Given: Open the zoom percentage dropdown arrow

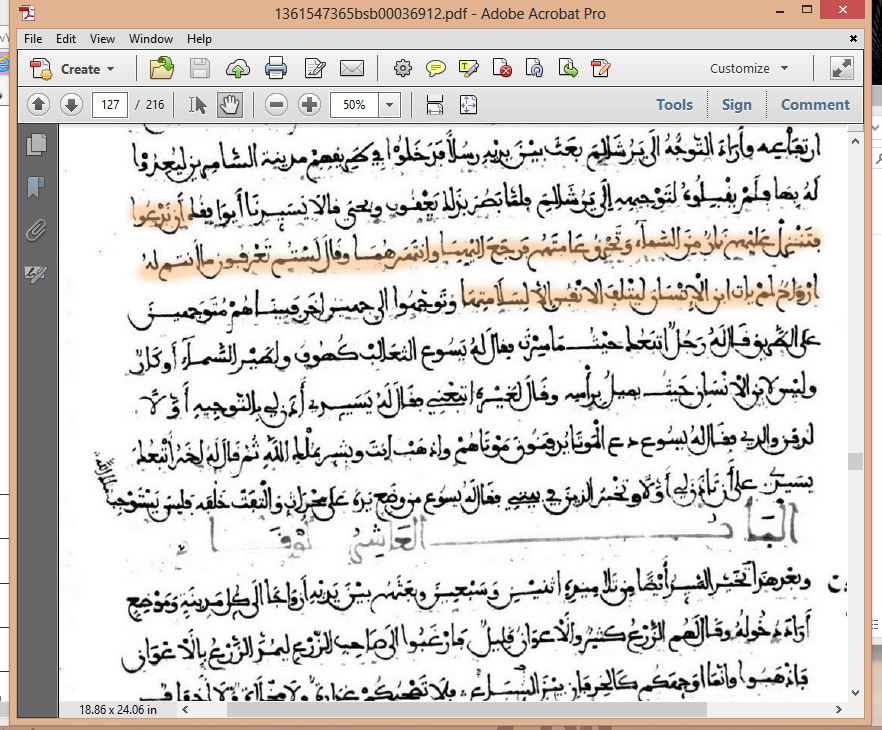Looking at the screenshot, I should click(389, 104).
